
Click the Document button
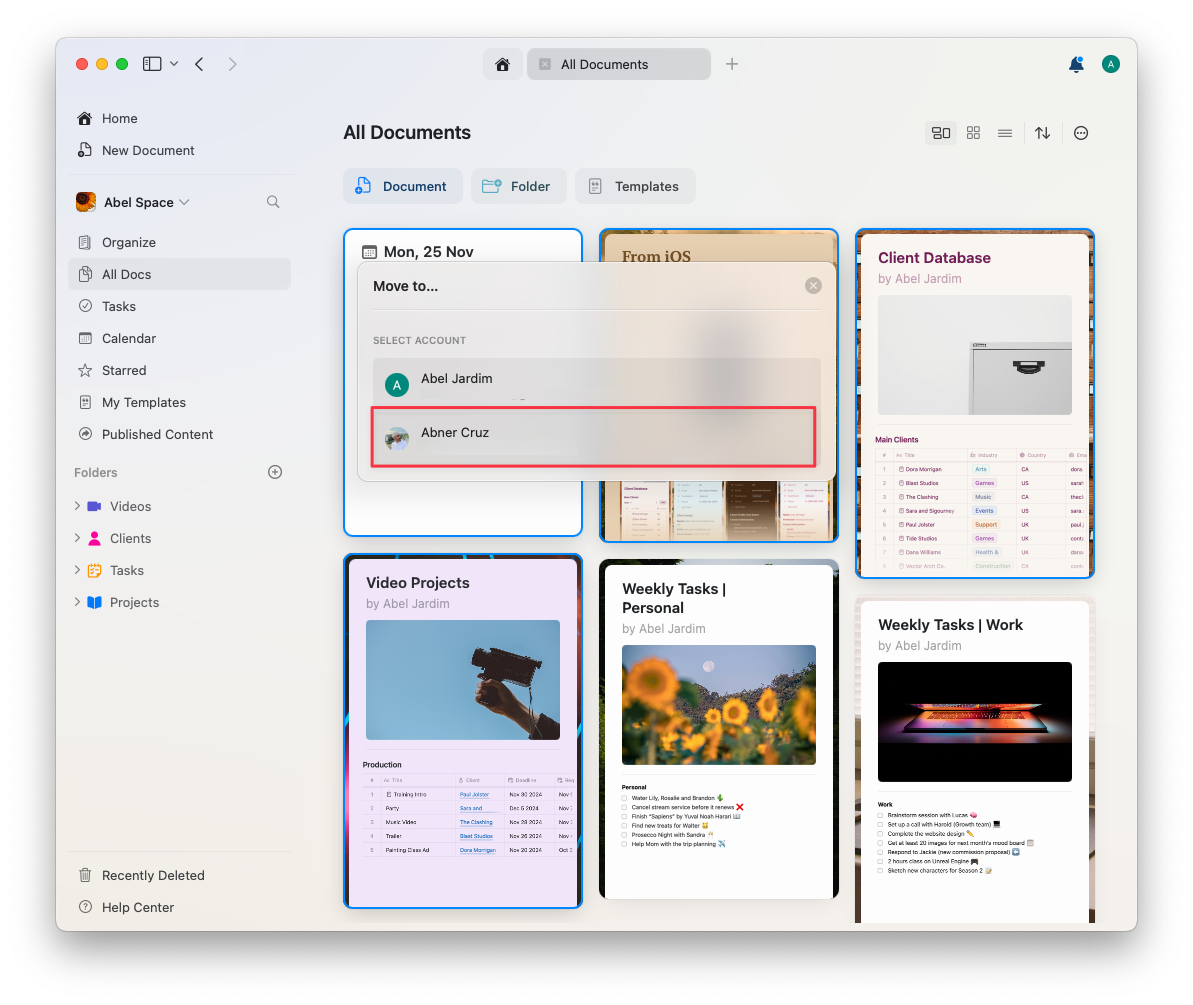[x=402, y=186]
